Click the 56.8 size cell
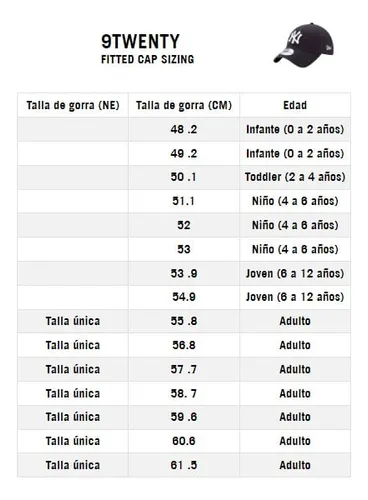This screenshot has width=368, height=500. coord(184,345)
